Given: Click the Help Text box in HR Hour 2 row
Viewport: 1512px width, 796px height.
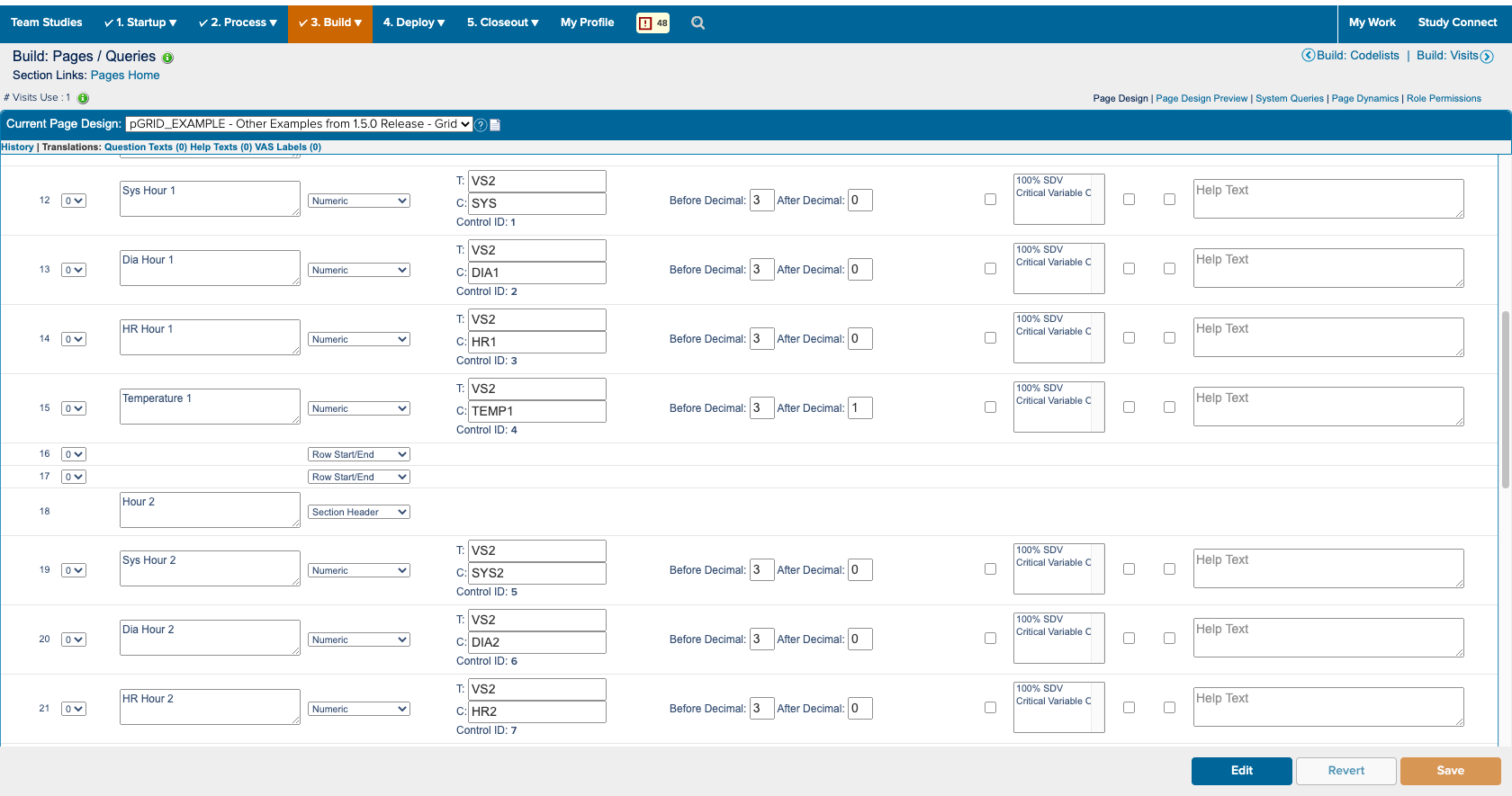Looking at the screenshot, I should point(1328,708).
